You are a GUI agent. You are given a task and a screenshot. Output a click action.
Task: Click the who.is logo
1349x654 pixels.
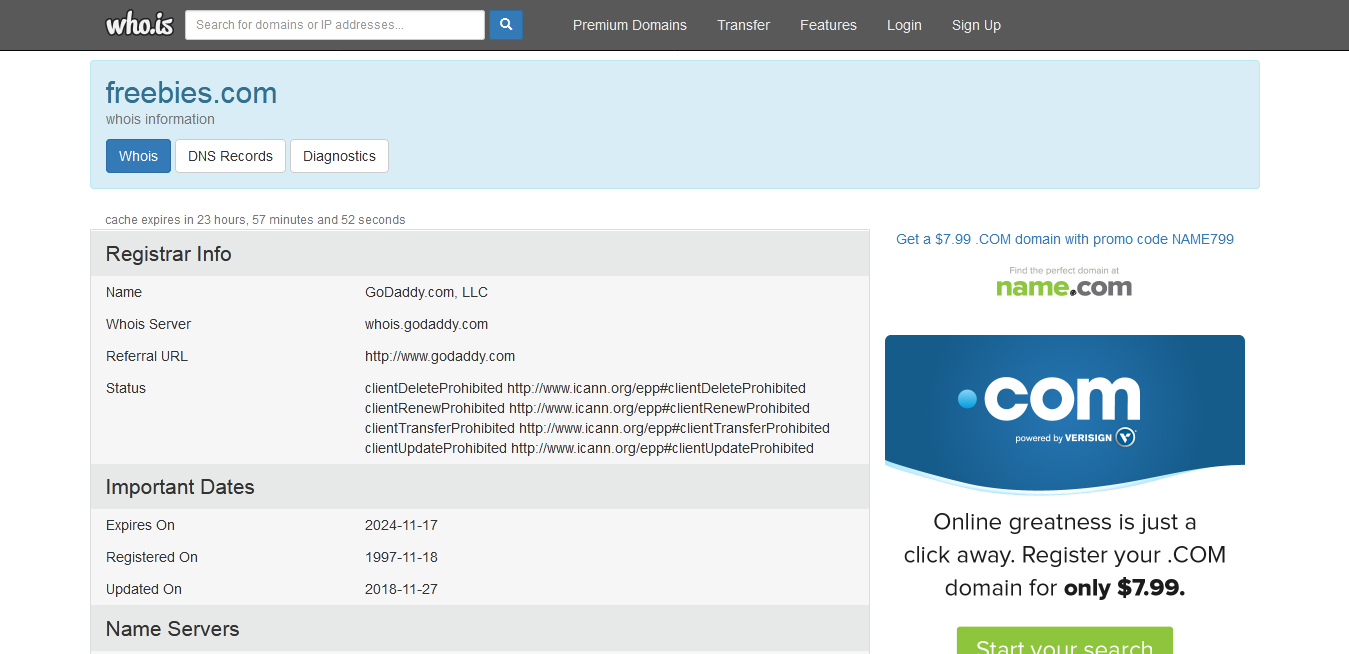tap(140, 25)
